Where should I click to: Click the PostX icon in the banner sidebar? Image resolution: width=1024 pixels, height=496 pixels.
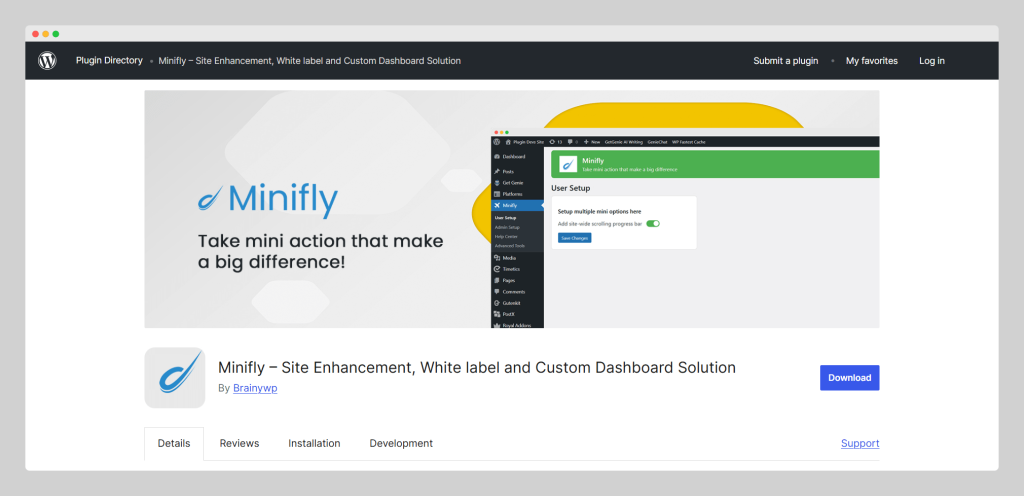click(497, 314)
